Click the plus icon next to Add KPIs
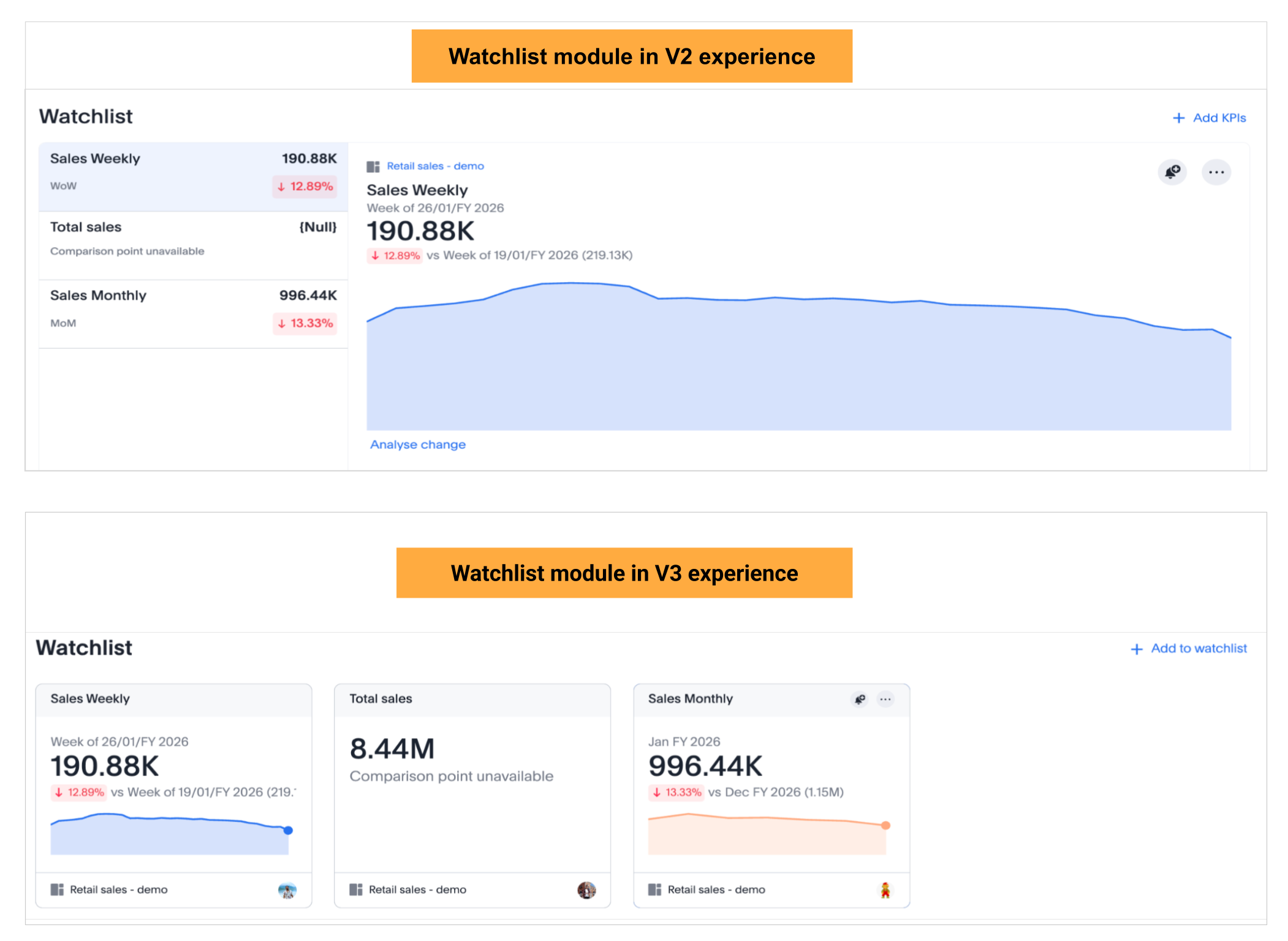The height and width of the screenshot is (941, 1288). click(x=1178, y=118)
